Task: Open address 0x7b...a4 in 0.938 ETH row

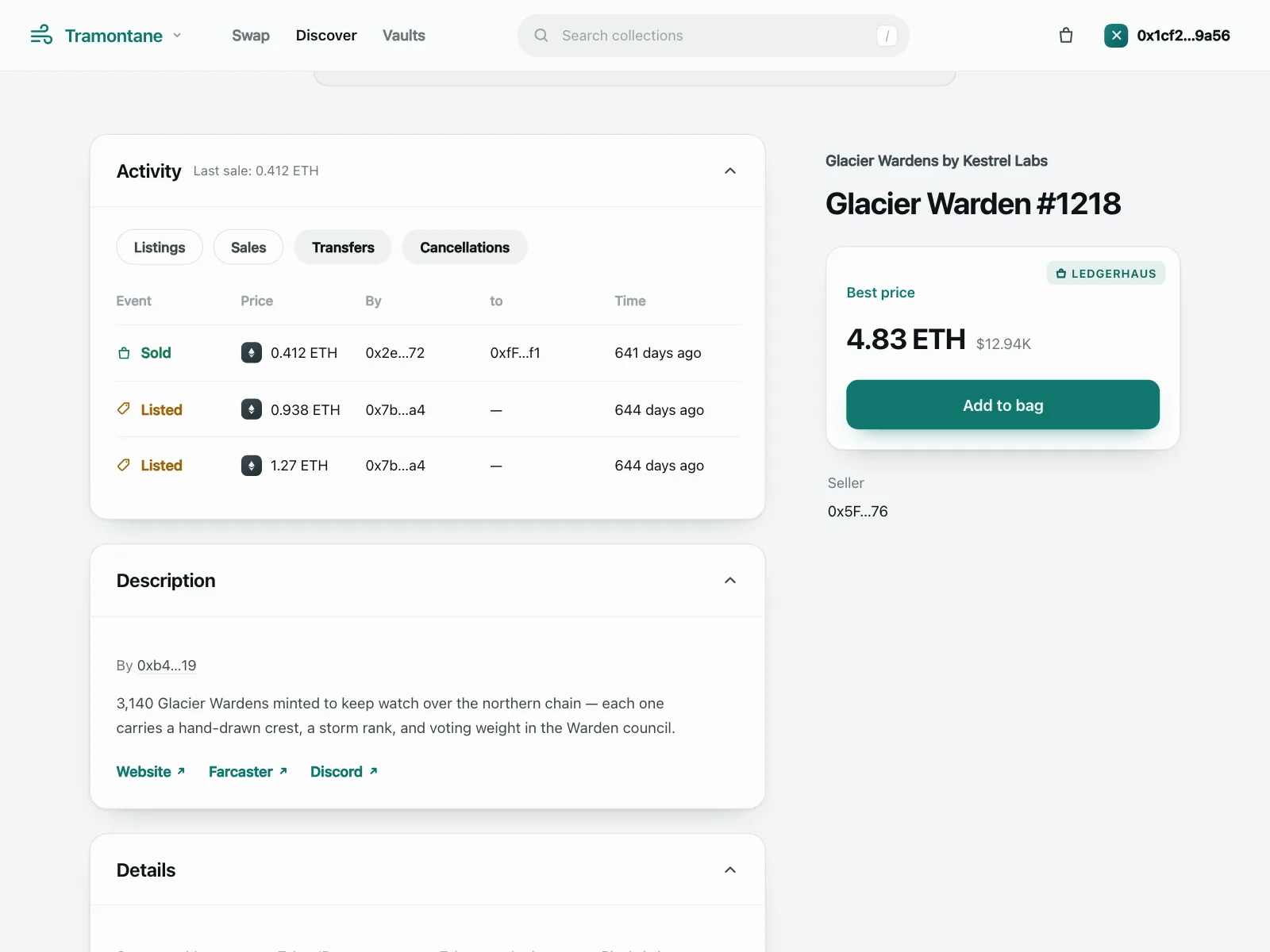Action: [x=395, y=410]
